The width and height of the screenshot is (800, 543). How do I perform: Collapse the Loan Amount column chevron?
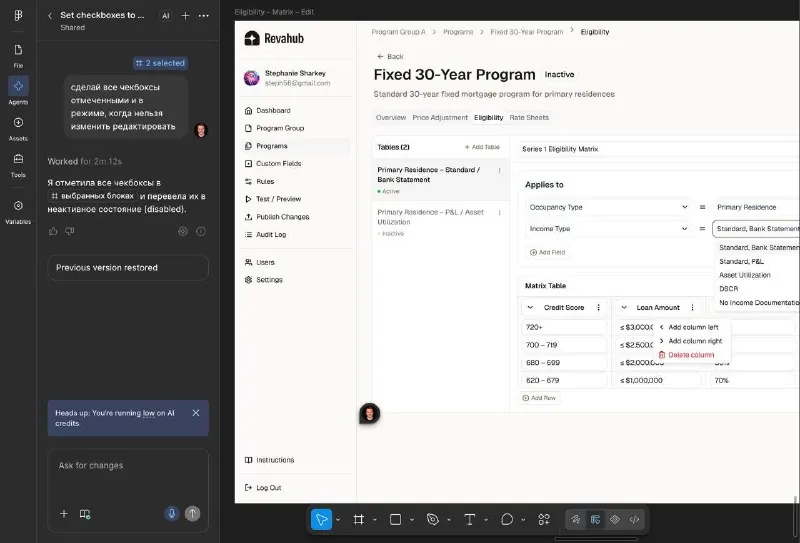(624, 307)
